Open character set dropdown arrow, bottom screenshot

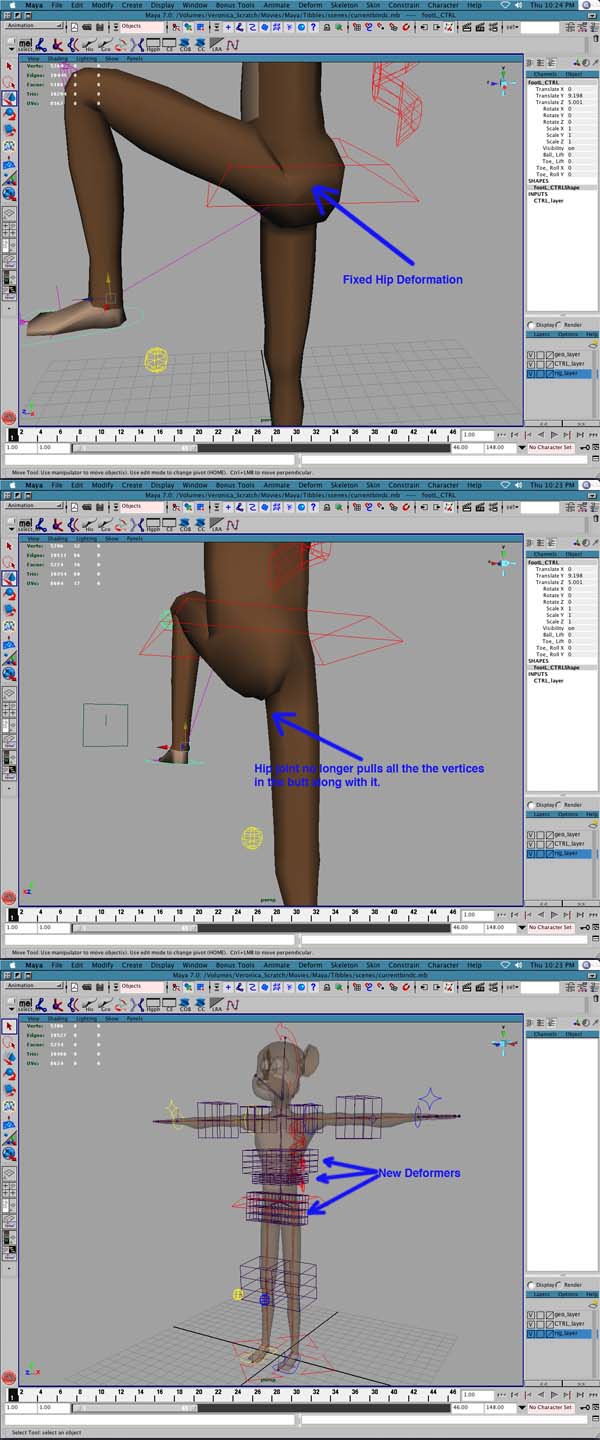[x=523, y=1407]
